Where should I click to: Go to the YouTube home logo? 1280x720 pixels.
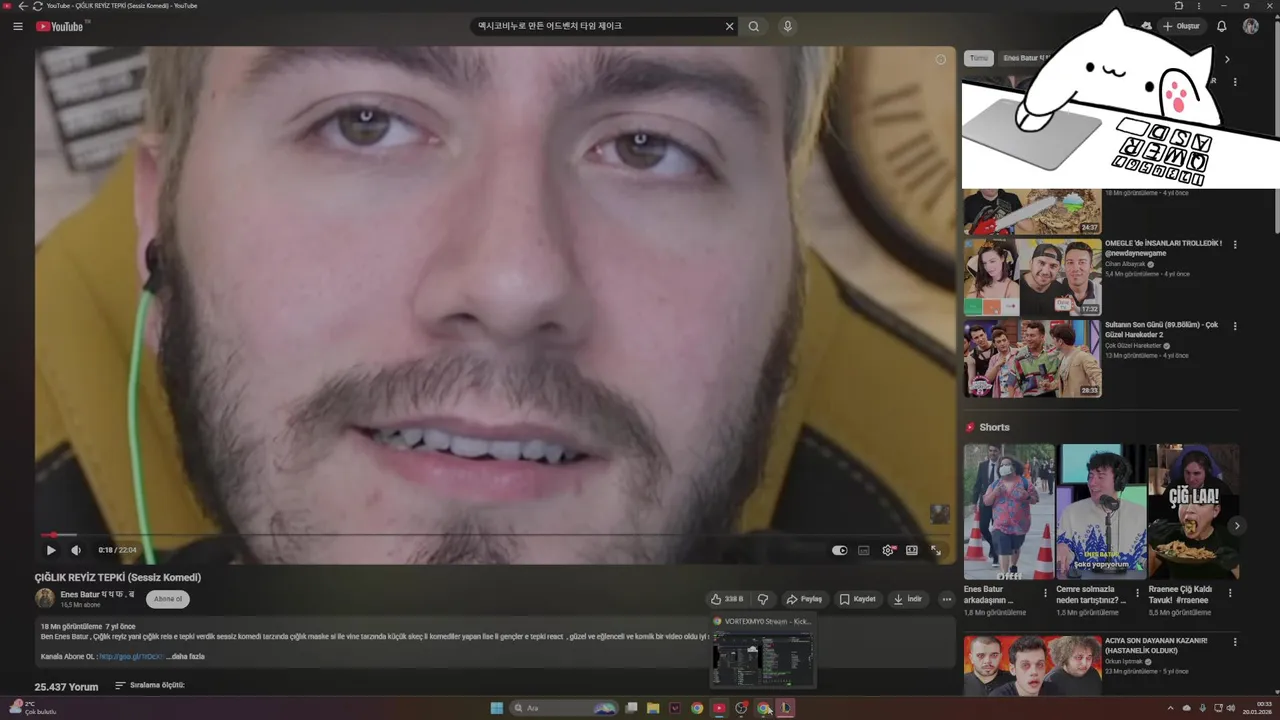60,26
